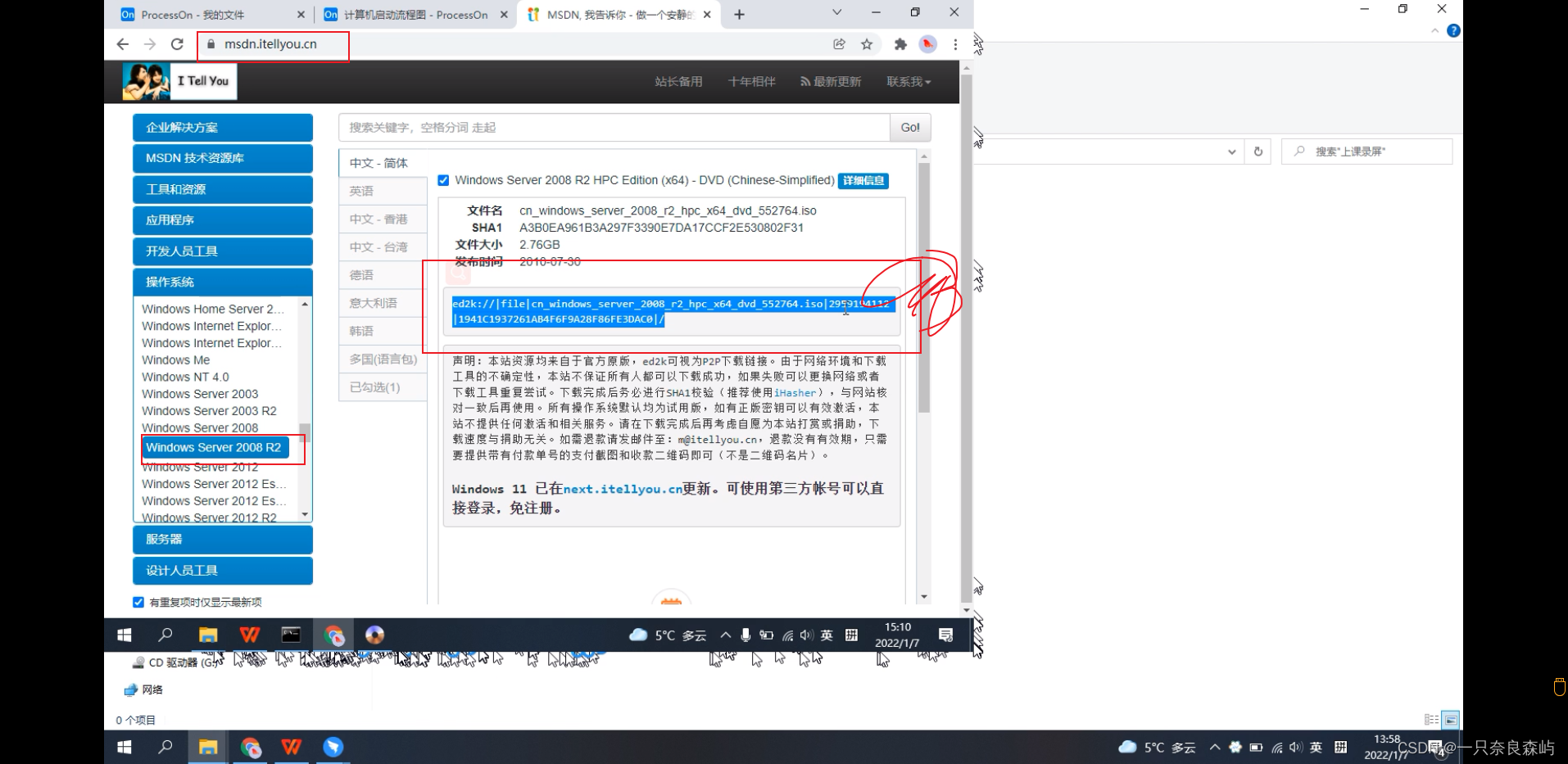The width and height of the screenshot is (1568, 764).
Task: Open 已勾选(1) tab
Action: 383,387
